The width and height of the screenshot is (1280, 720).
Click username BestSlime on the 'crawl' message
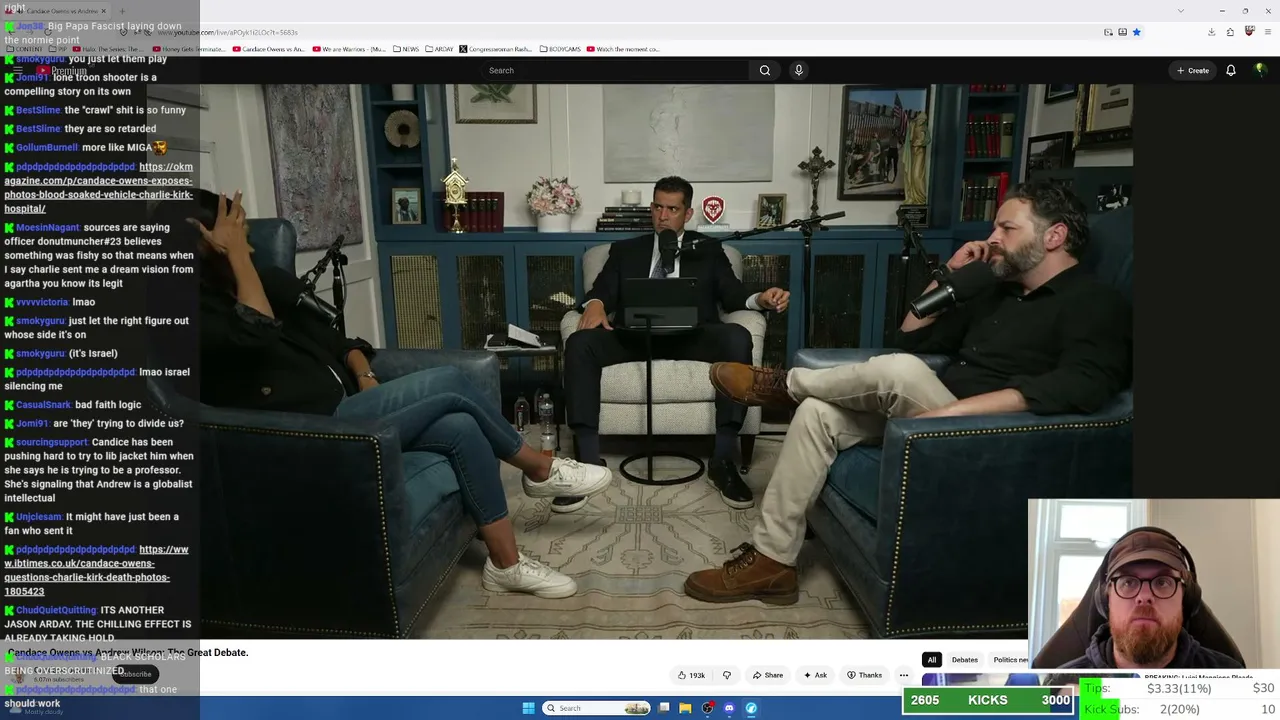click(38, 110)
